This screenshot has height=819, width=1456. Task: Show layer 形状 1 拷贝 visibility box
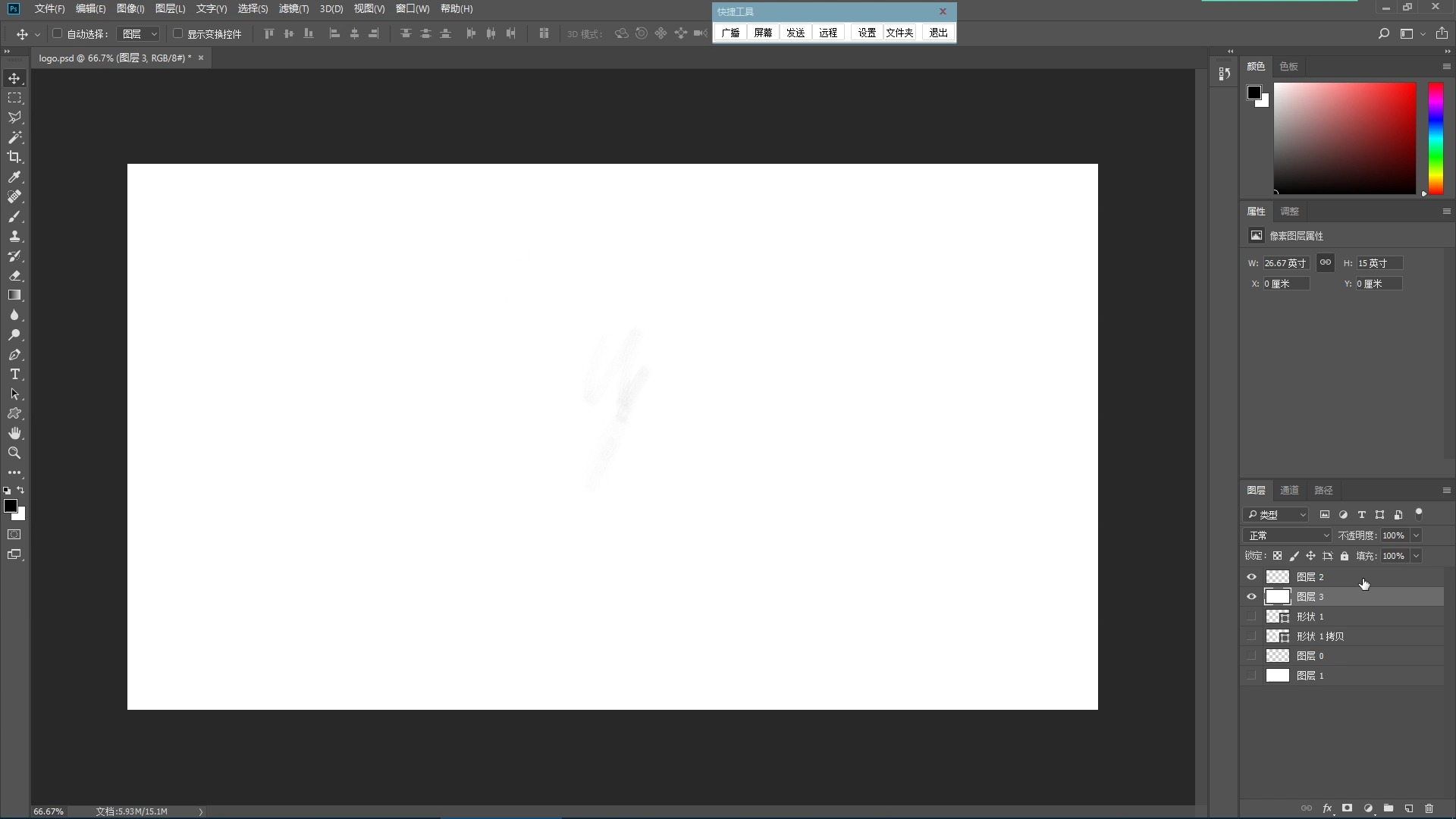(x=1252, y=636)
